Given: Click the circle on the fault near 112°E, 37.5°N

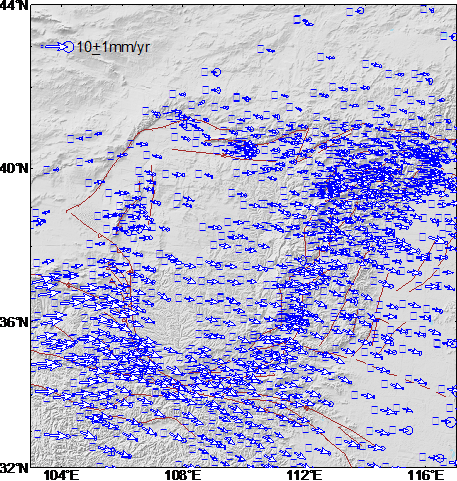Looking at the screenshot, I should (302, 261).
